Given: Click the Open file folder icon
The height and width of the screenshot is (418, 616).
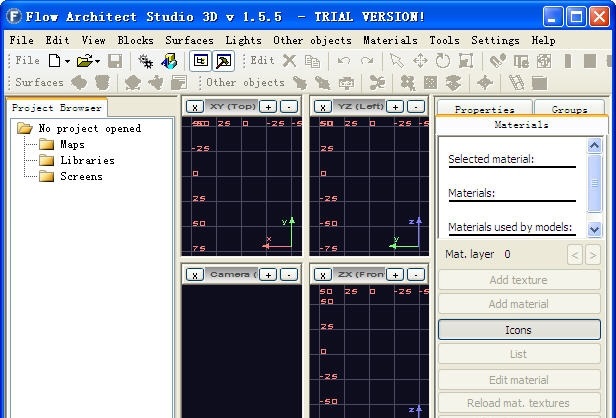Looking at the screenshot, I should click(x=83, y=61).
